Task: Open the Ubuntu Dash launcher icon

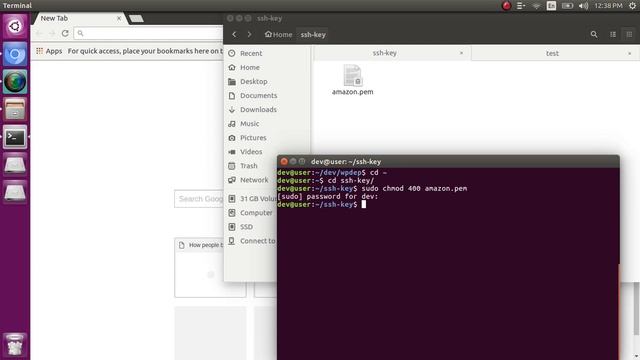Action: (x=15, y=27)
